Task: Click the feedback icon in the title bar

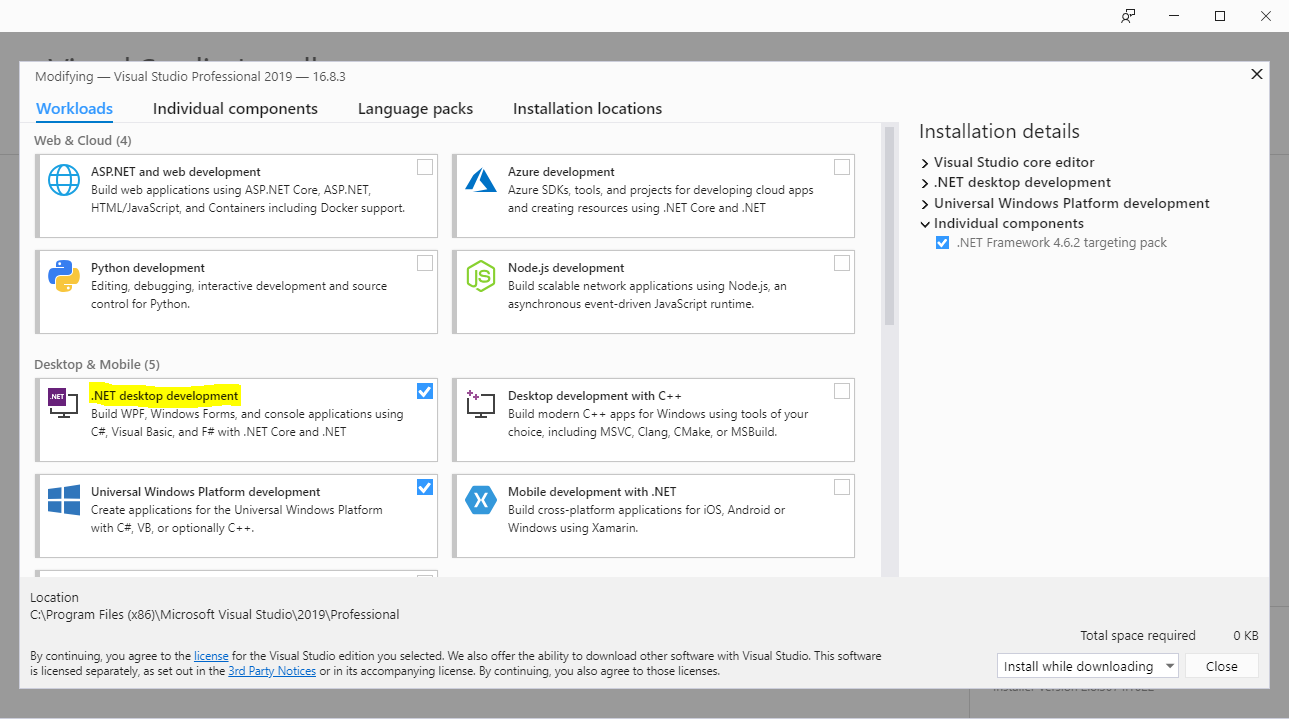Action: [1128, 16]
